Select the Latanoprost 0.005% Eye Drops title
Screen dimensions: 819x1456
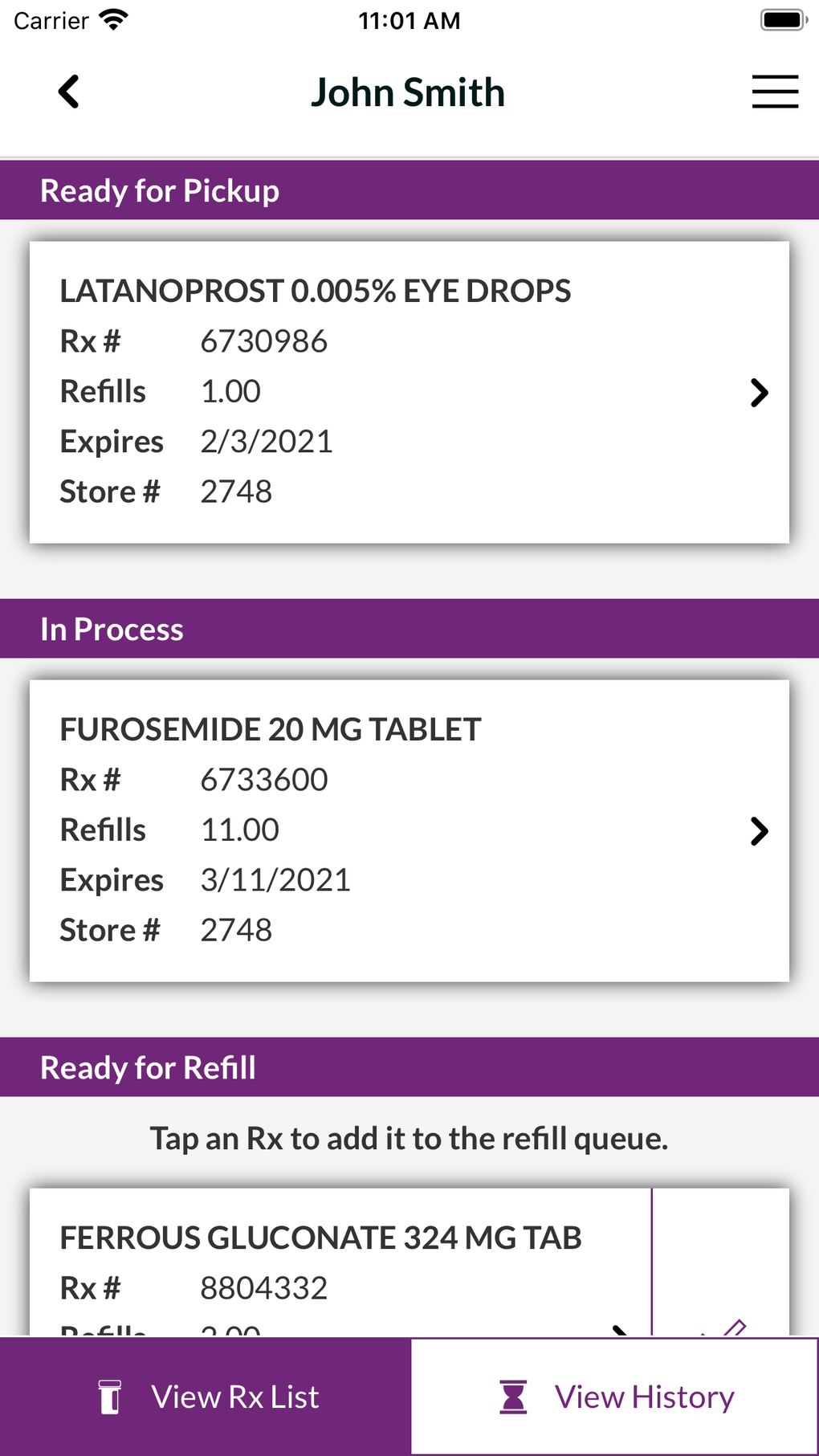[316, 291]
